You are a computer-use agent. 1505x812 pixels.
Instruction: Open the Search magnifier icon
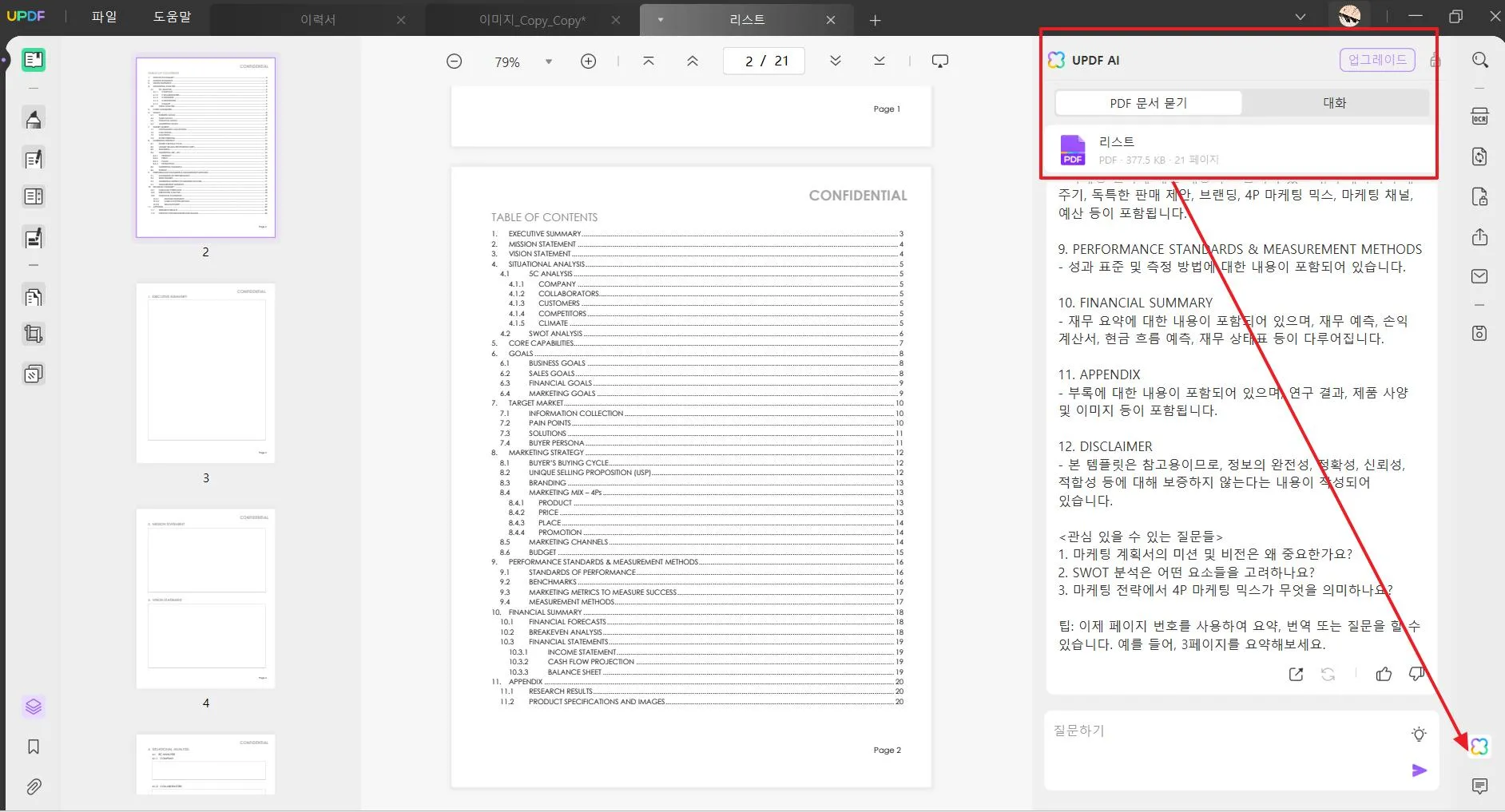[x=1479, y=60]
